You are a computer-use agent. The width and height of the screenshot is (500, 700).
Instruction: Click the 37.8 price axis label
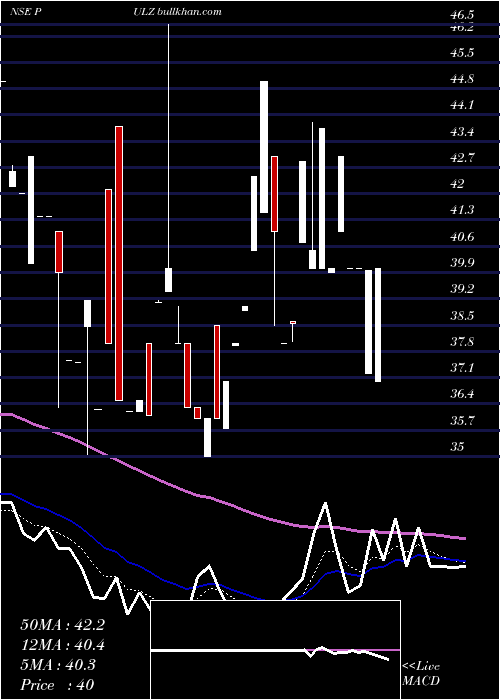(462, 342)
